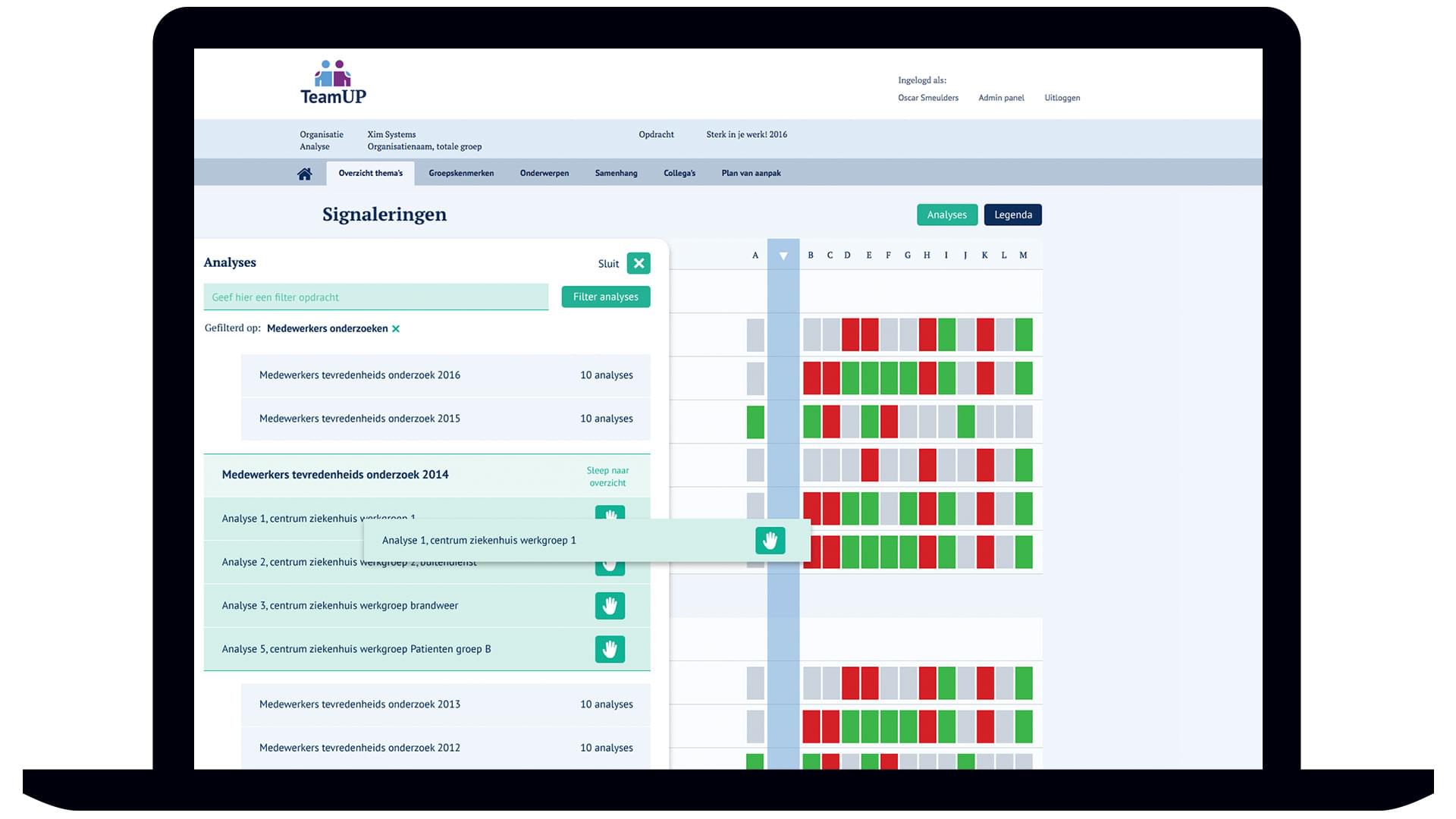The width and height of the screenshot is (1456, 819).
Task: Click 'Sleep naar overzicht' text
Action: click(608, 476)
